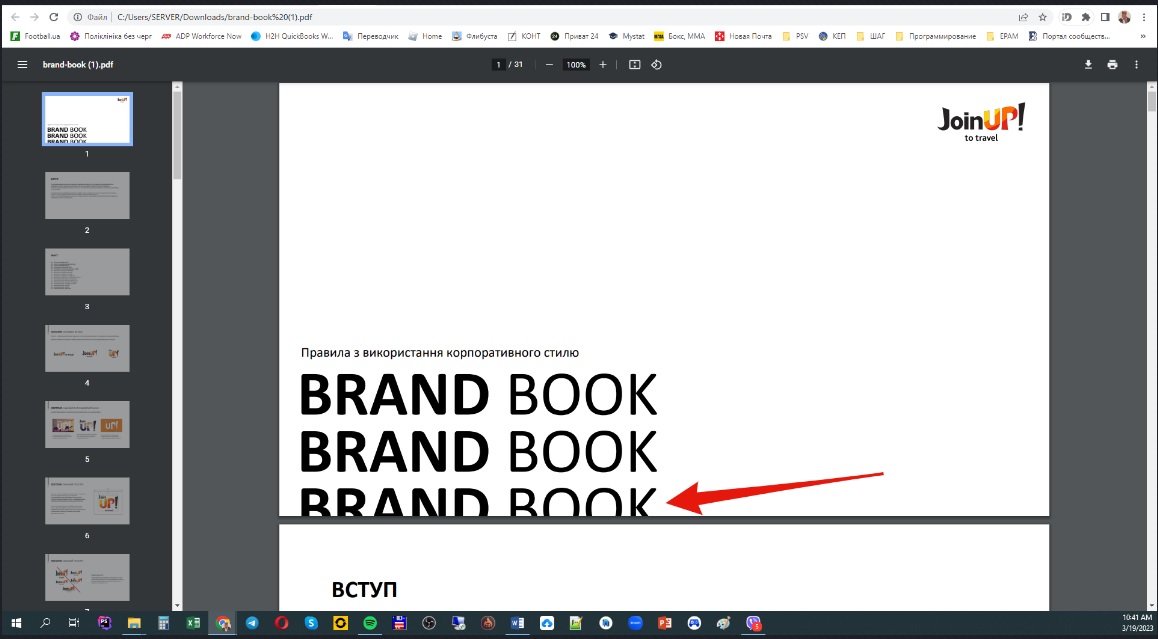Click the zoom out minus button
This screenshot has width=1158, height=639.
click(x=549, y=65)
